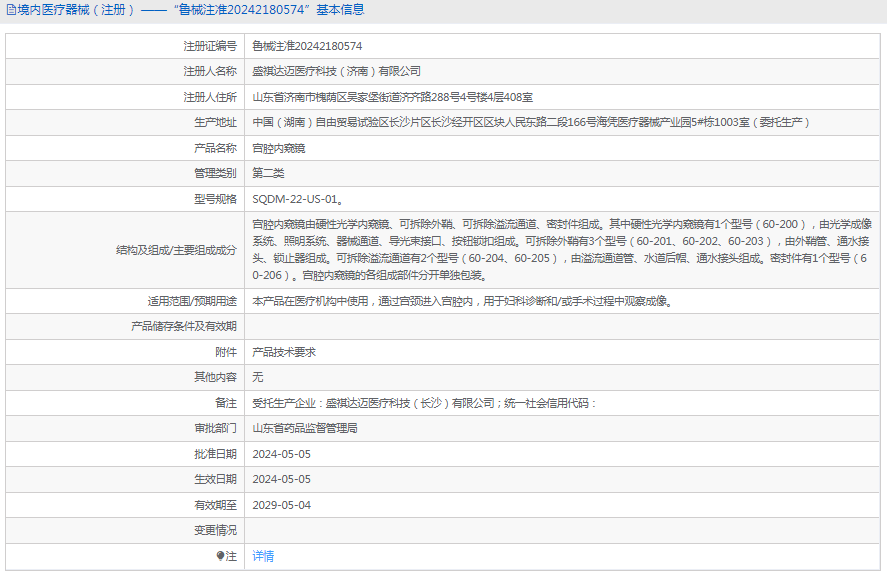Click the 审批部门 label

tap(216, 428)
